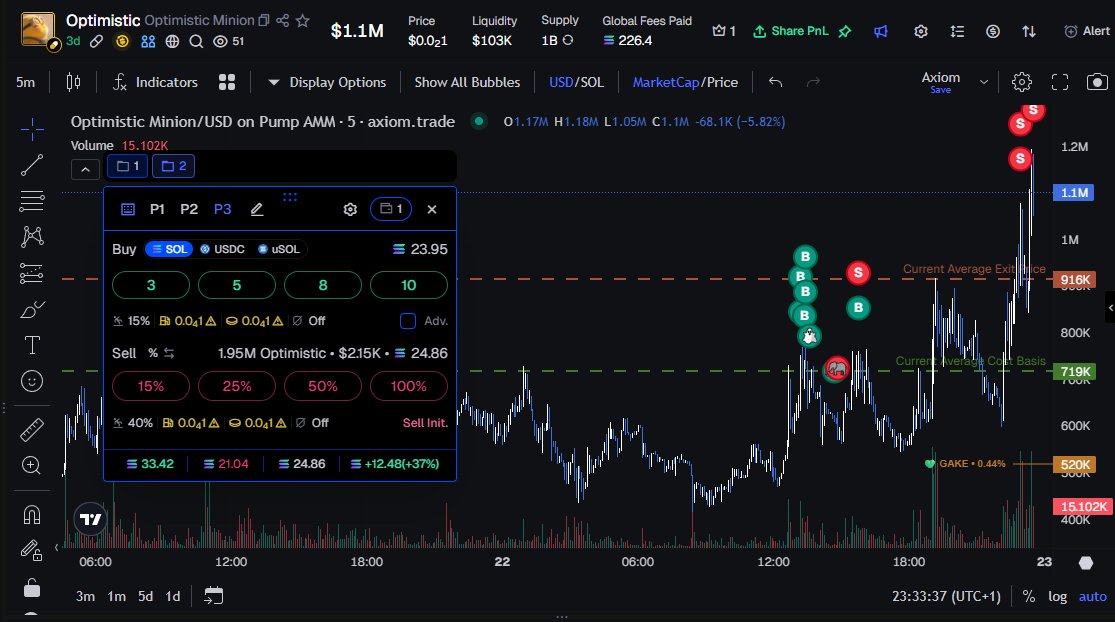
Task: Open the Display Options dropdown
Action: point(327,82)
